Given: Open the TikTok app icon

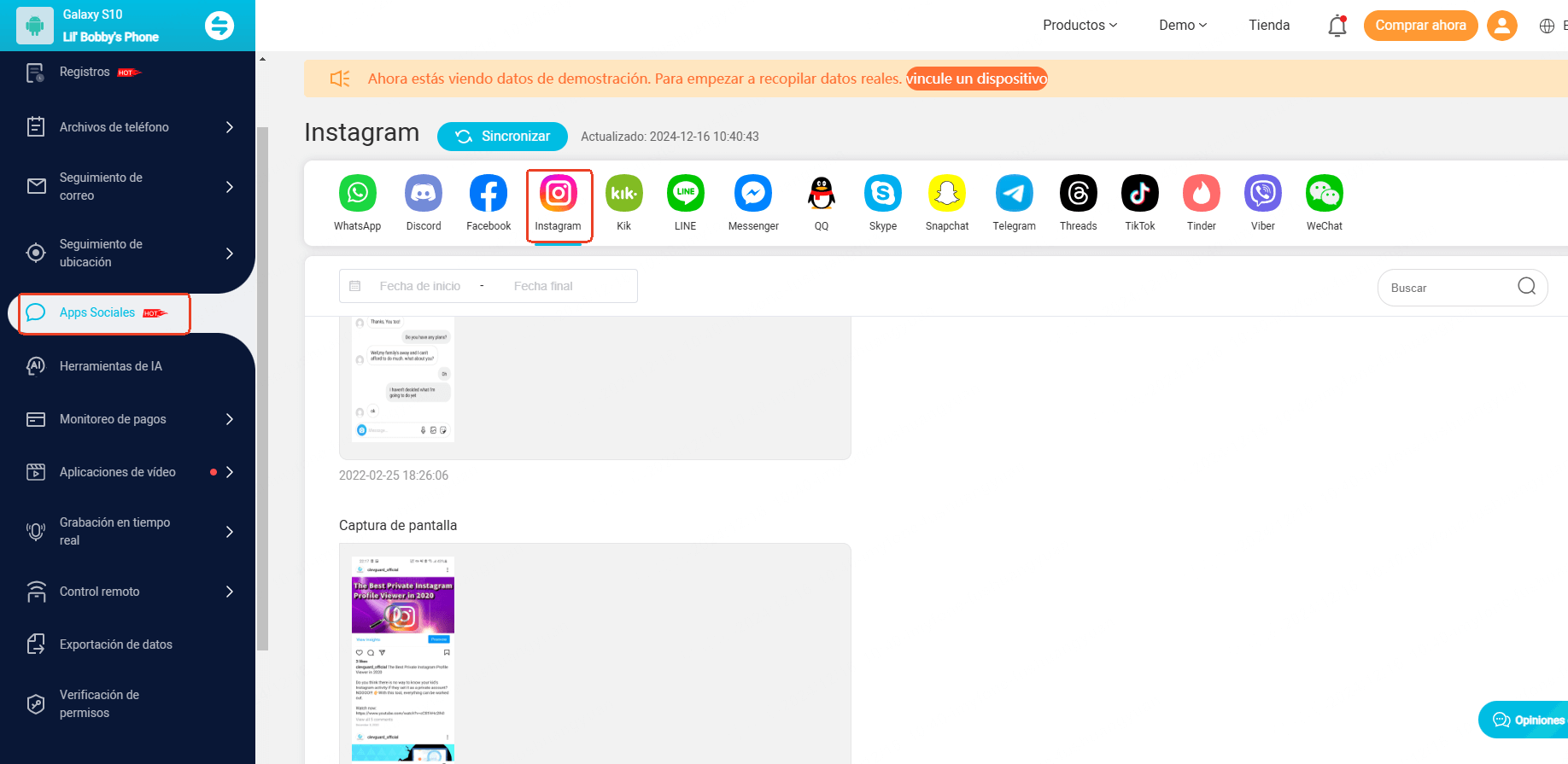Looking at the screenshot, I should (x=1140, y=194).
